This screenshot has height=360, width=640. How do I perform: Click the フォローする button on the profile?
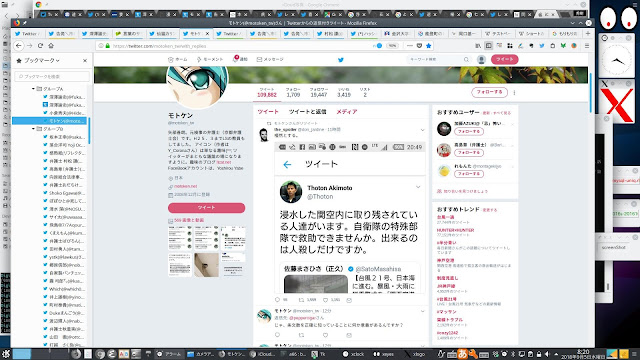click(489, 92)
